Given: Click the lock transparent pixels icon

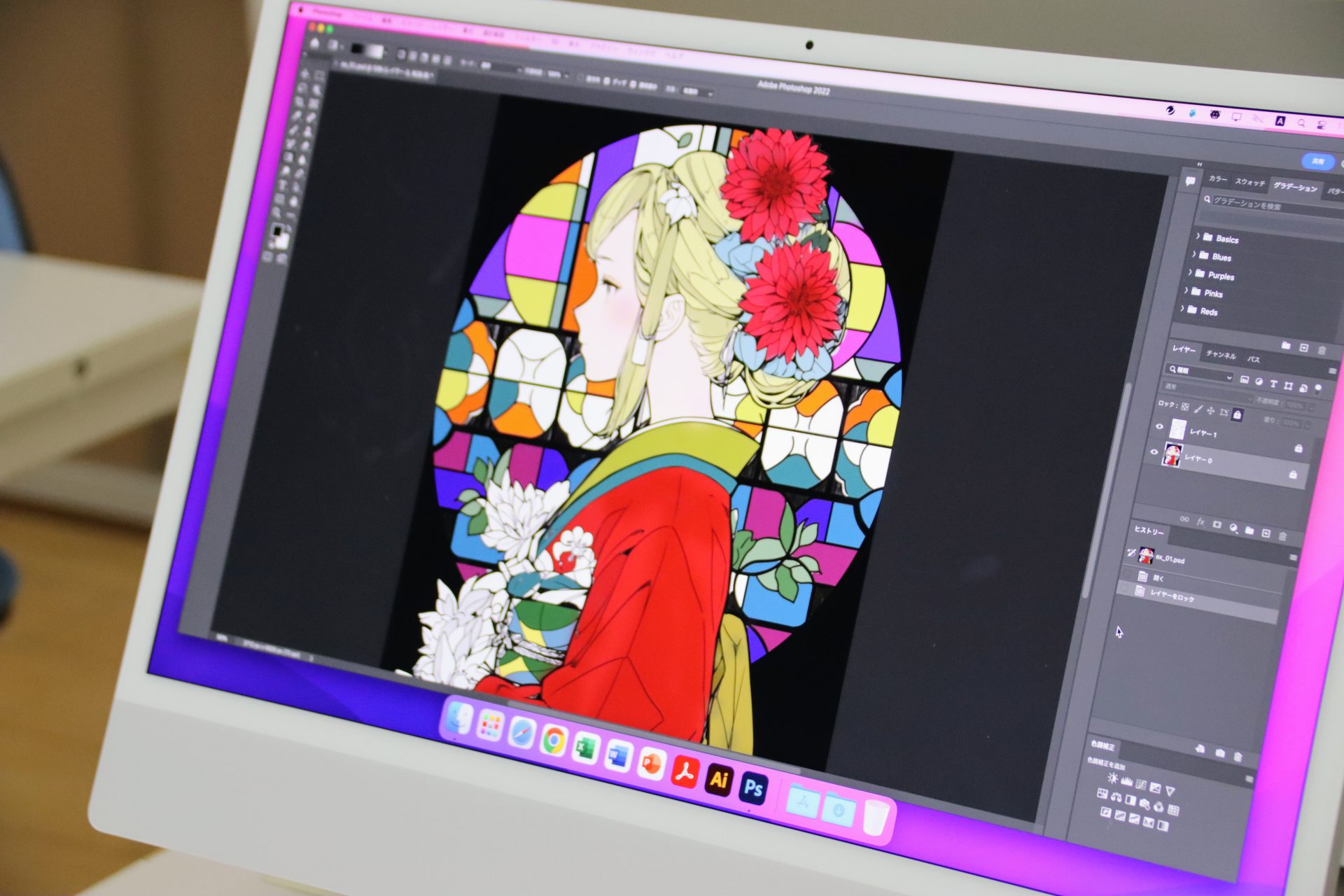Looking at the screenshot, I should click(x=1185, y=406).
